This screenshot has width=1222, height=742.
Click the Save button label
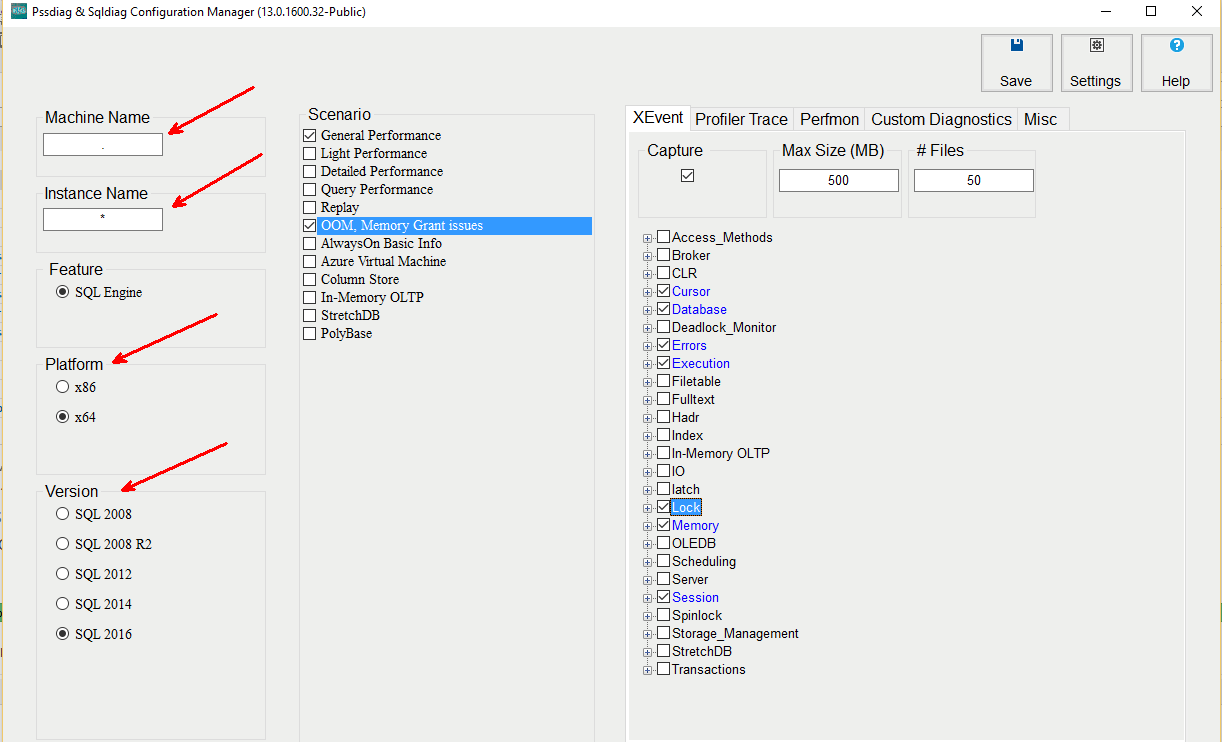[x=1016, y=81]
